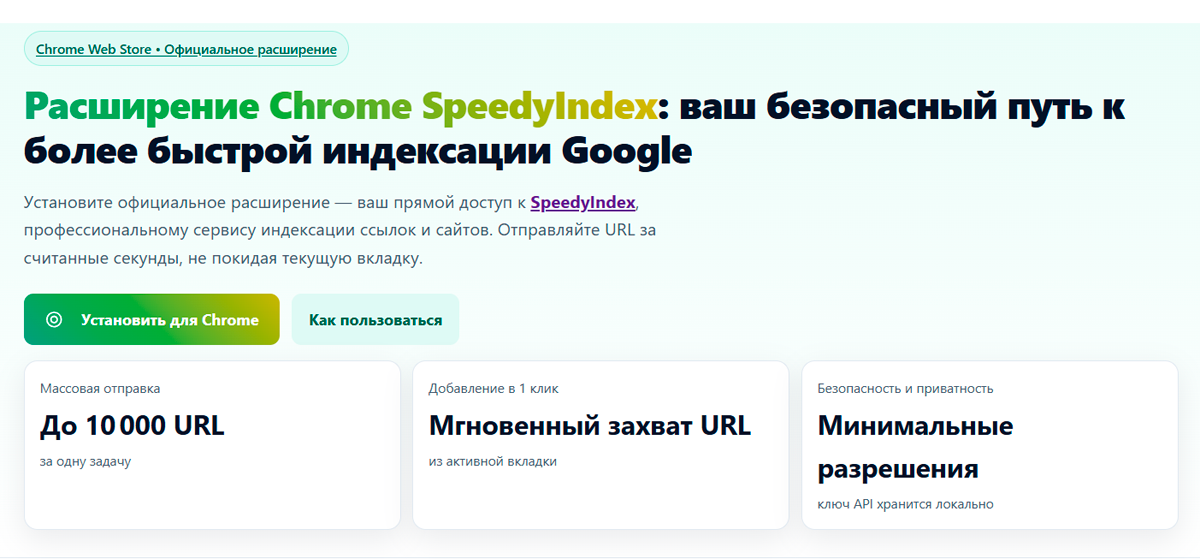
Task: Open the Chrome Web Store badge link
Action: (x=93, y=49)
